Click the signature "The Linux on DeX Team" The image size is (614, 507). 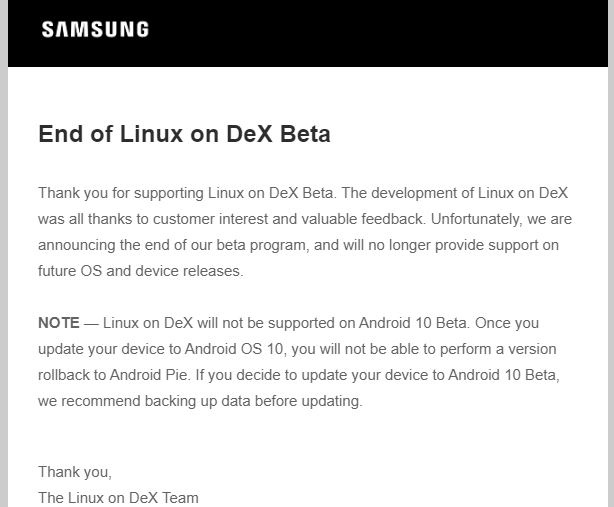tap(118, 498)
